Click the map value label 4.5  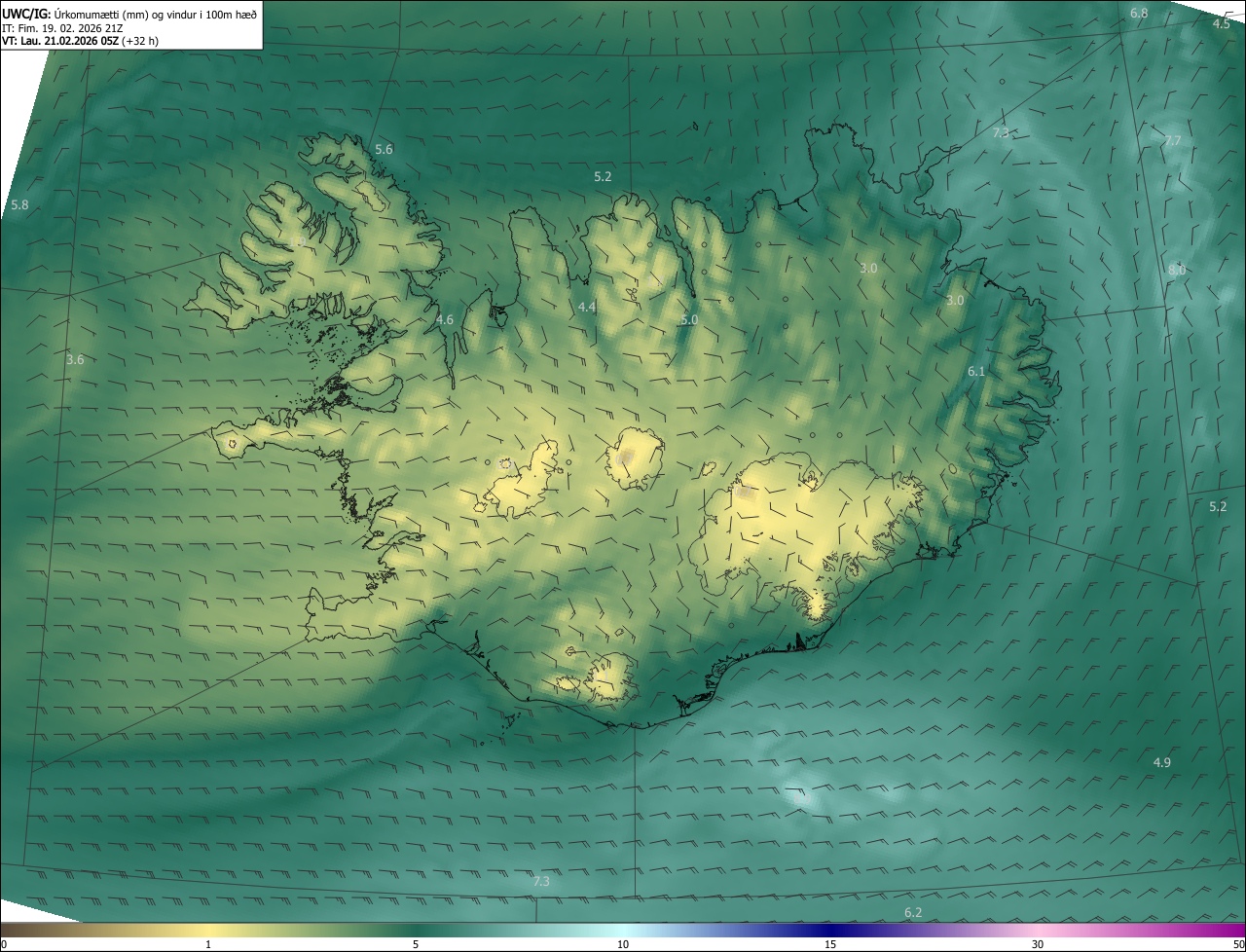point(1221,23)
